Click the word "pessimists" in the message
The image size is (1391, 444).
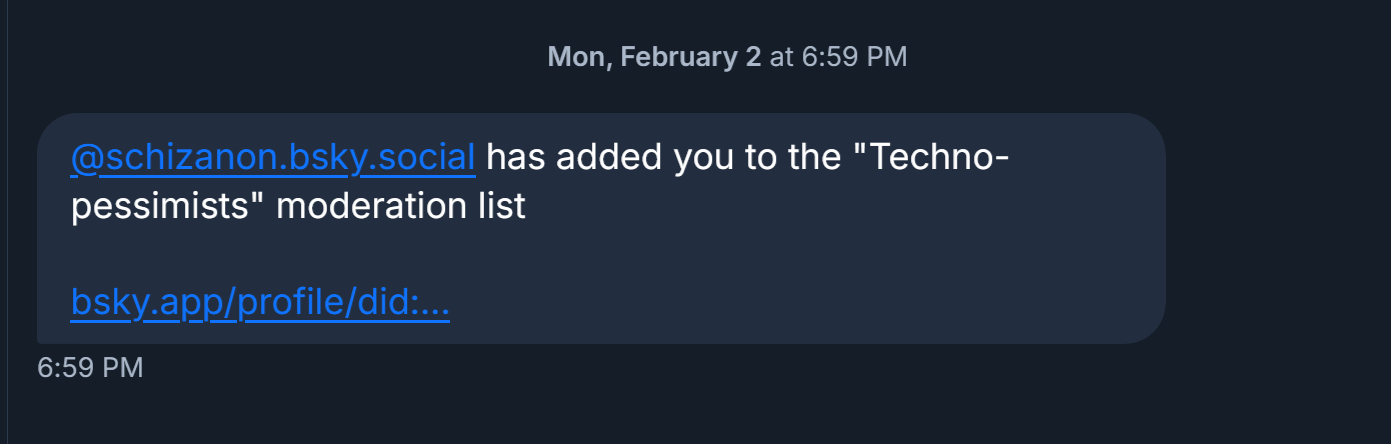tap(167, 207)
